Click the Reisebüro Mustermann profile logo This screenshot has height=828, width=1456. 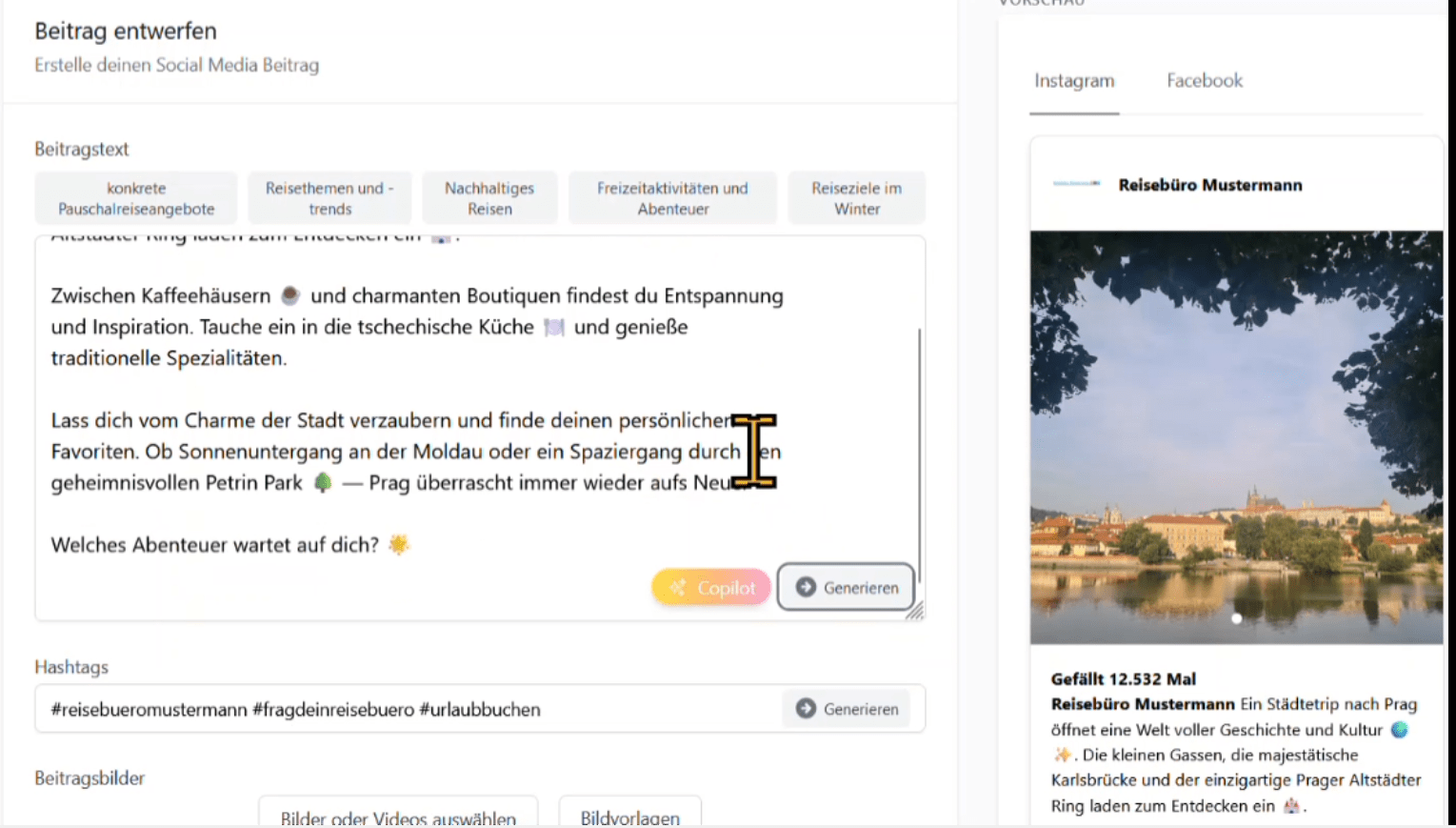[x=1076, y=184]
